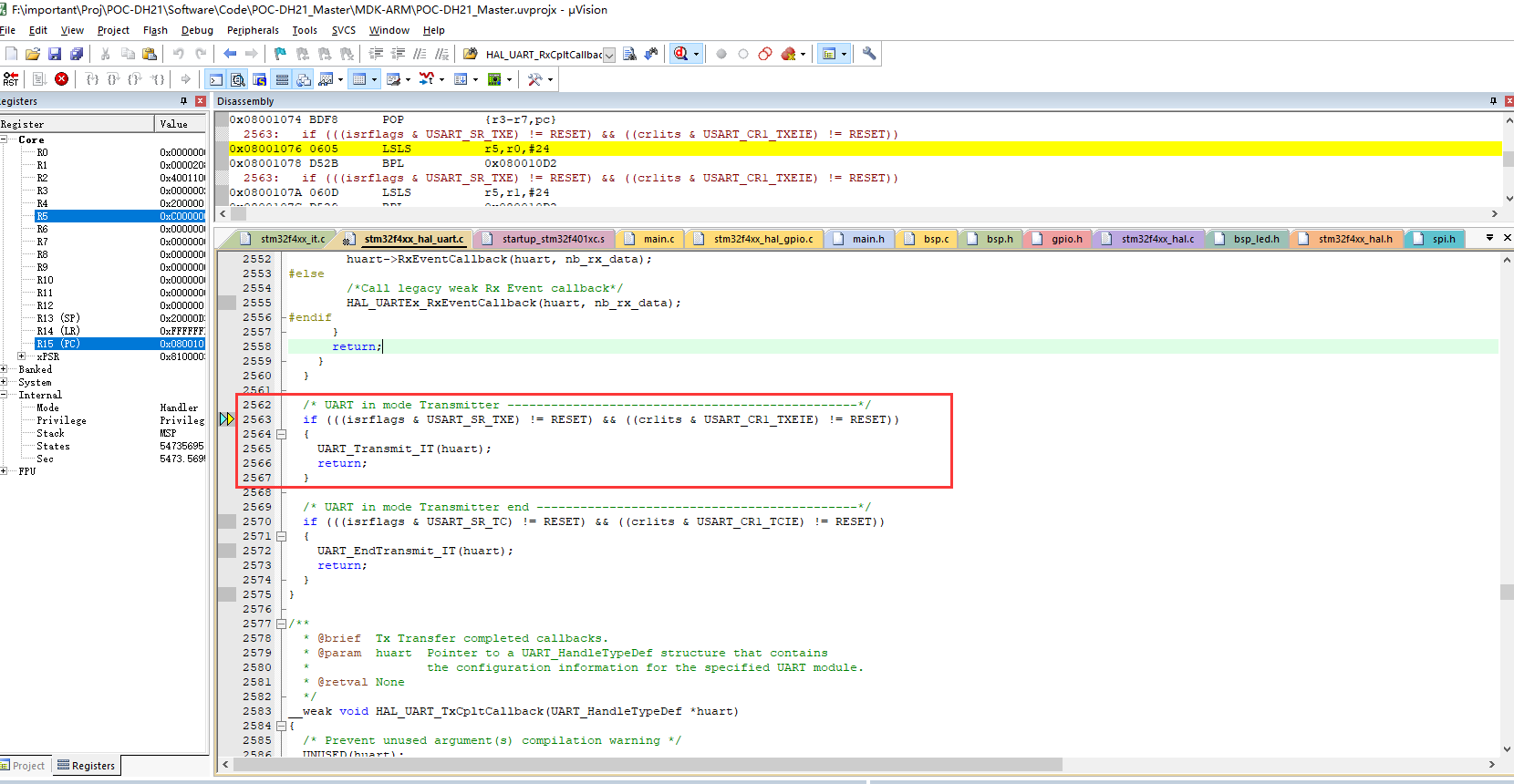Toggle the Symbols window
This screenshot has height=784, width=1514.
(259, 79)
